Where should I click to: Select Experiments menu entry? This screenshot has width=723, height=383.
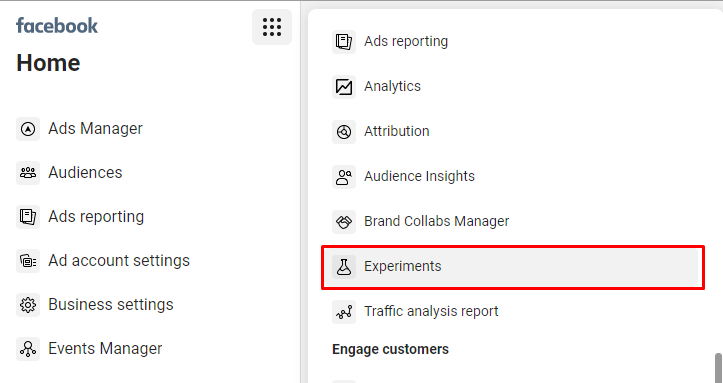coord(513,267)
